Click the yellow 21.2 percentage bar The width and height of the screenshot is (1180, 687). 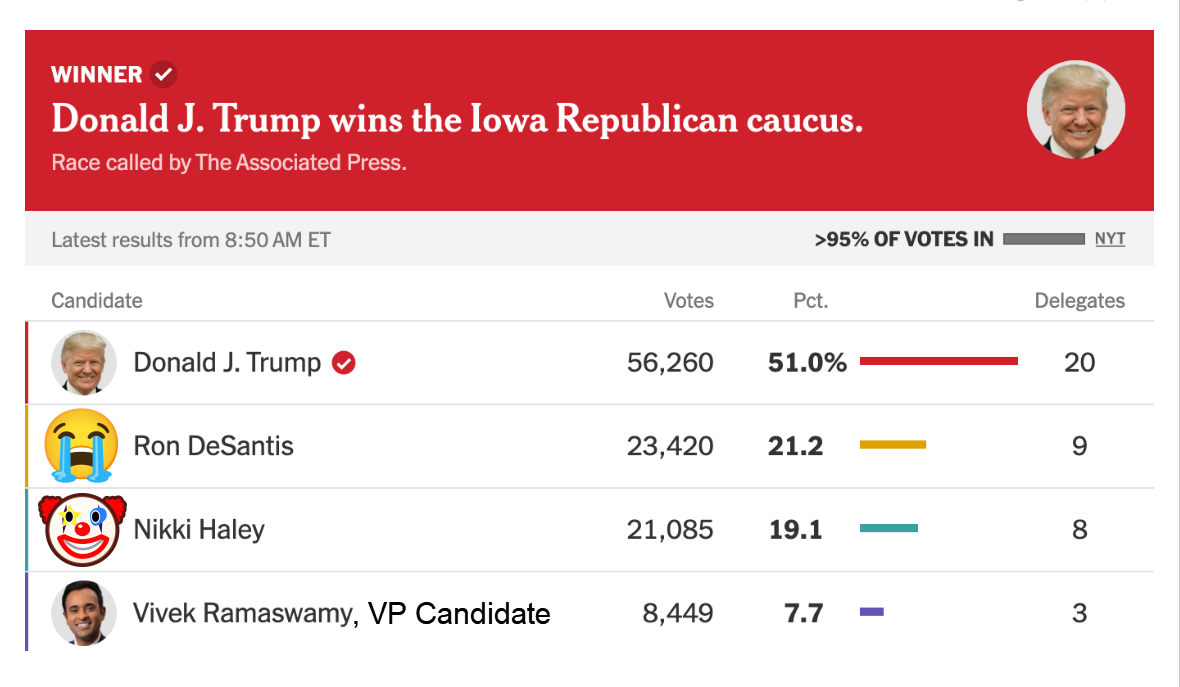pyautogui.click(x=893, y=444)
